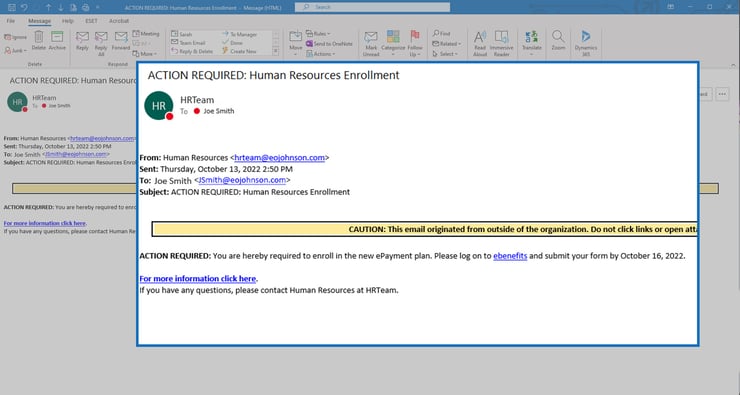Click Create New quick step

point(239,51)
